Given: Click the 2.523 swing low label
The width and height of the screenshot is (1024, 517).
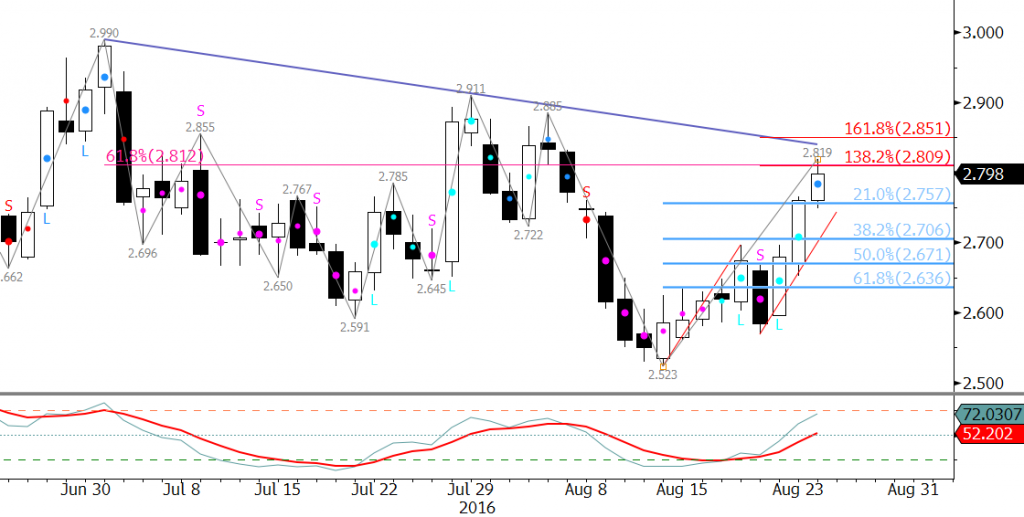Looking at the screenshot, I should pyautogui.click(x=663, y=375).
